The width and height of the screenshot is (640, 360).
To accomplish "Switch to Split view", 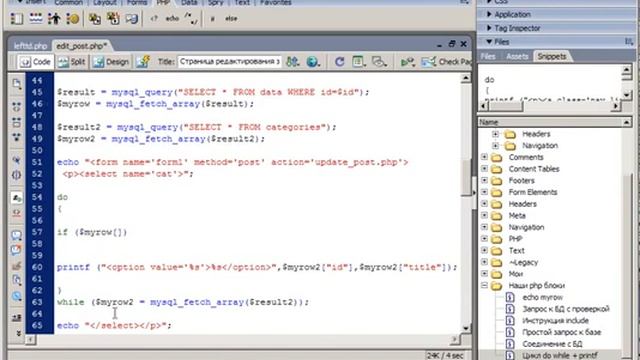I will tap(71, 62).
